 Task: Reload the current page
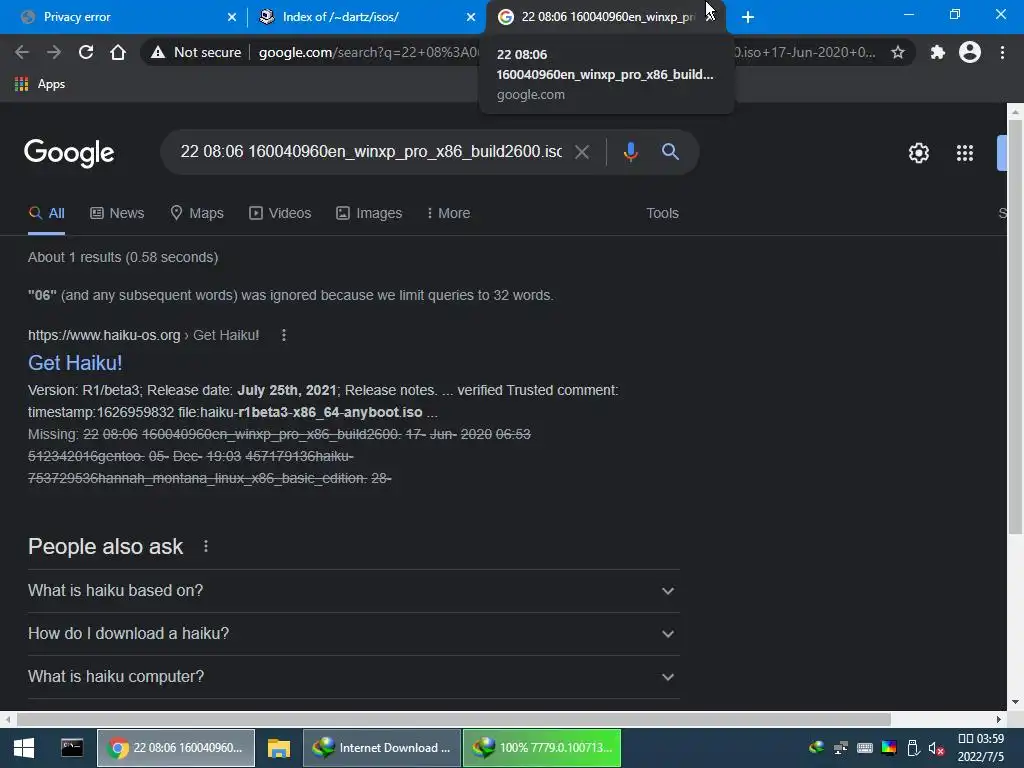(86, 52)
